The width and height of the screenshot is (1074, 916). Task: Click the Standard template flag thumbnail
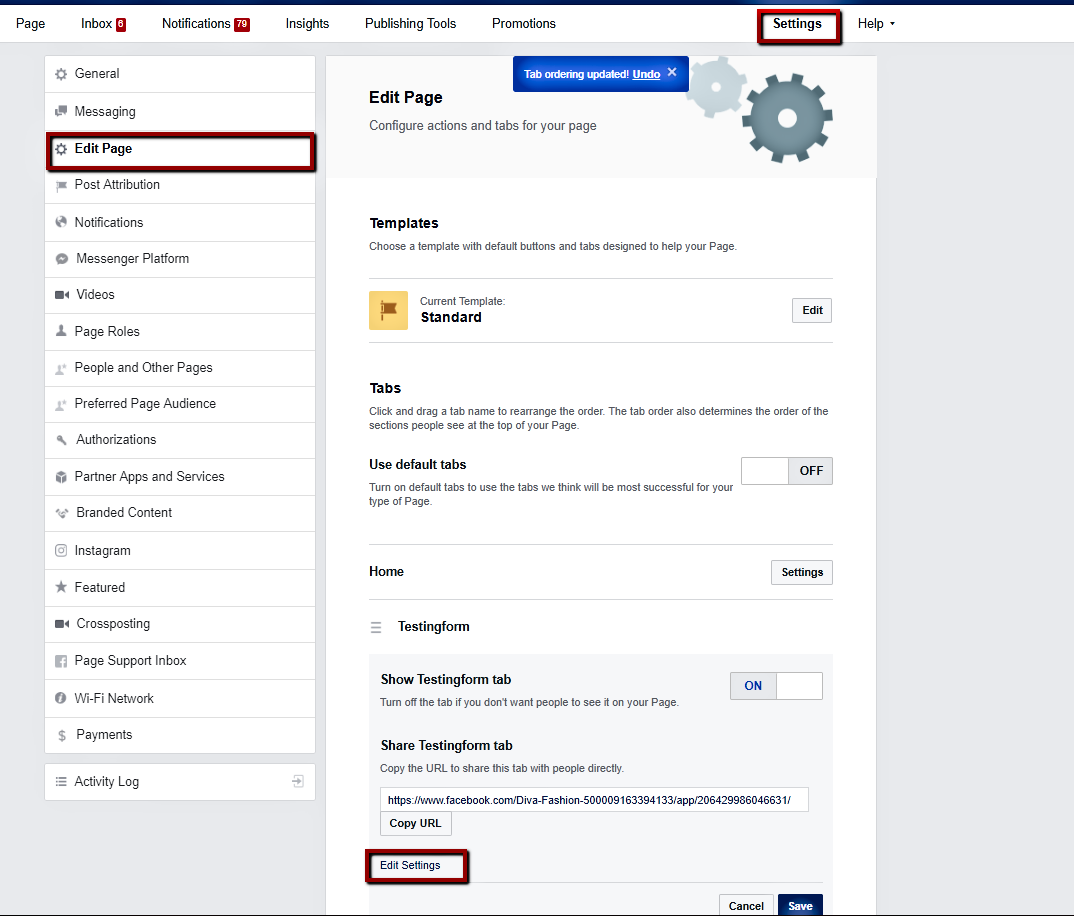pyautogui.click(x=388, y=310)
